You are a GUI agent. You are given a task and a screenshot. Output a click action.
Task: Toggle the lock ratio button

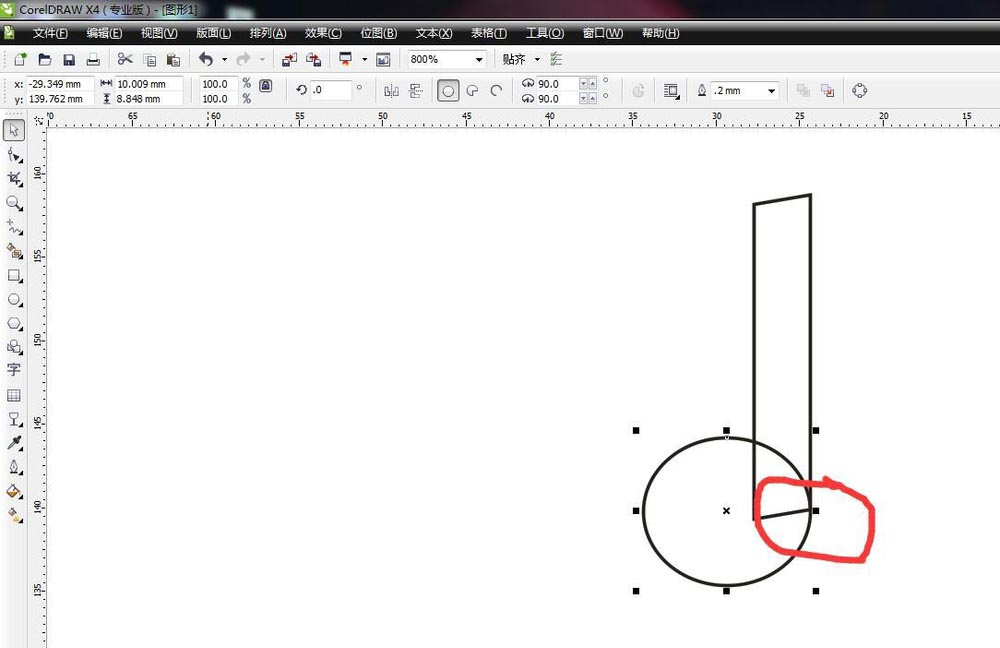point(266,85)
